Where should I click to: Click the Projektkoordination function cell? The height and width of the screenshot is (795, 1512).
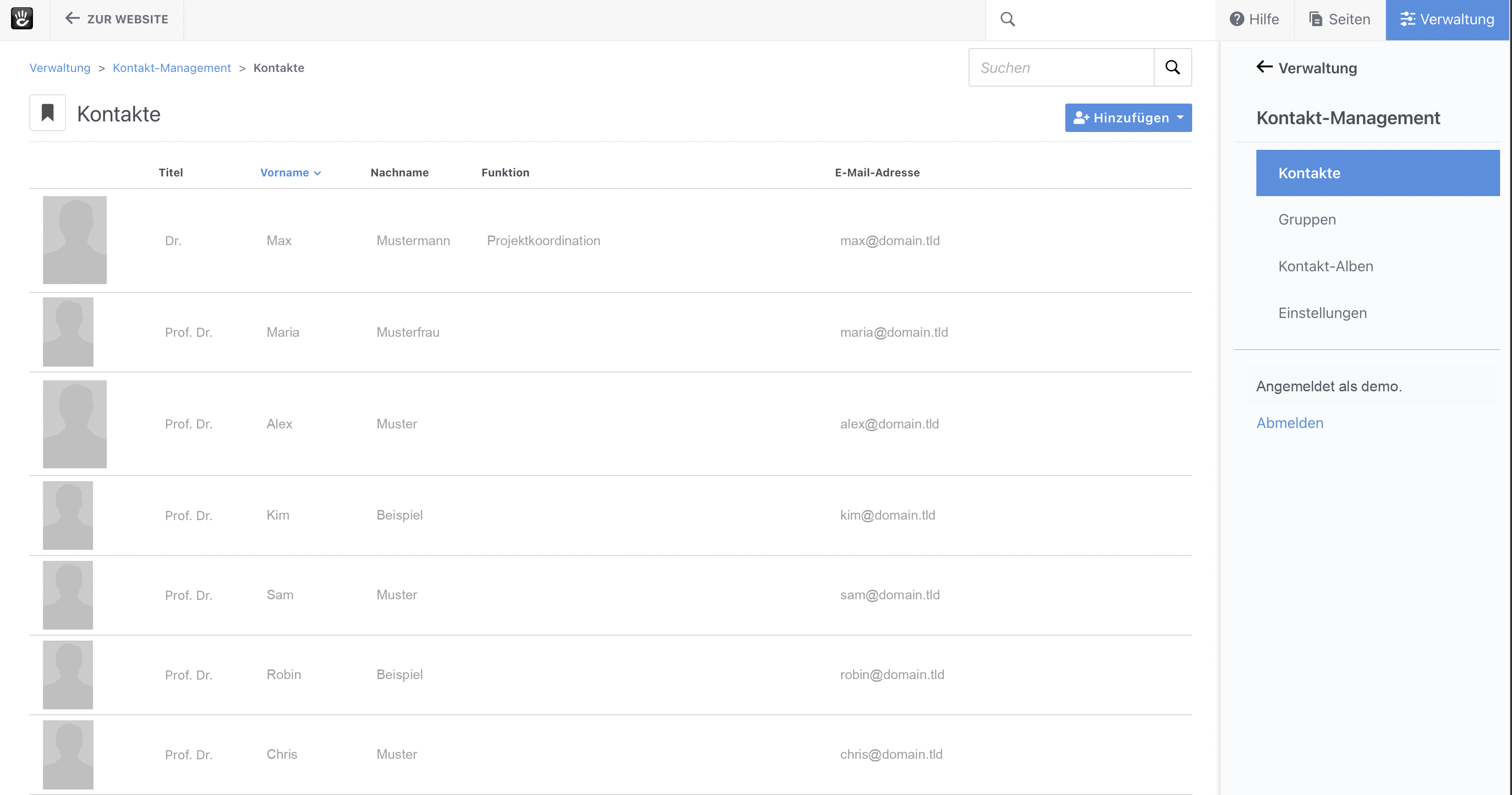(543, 241)
